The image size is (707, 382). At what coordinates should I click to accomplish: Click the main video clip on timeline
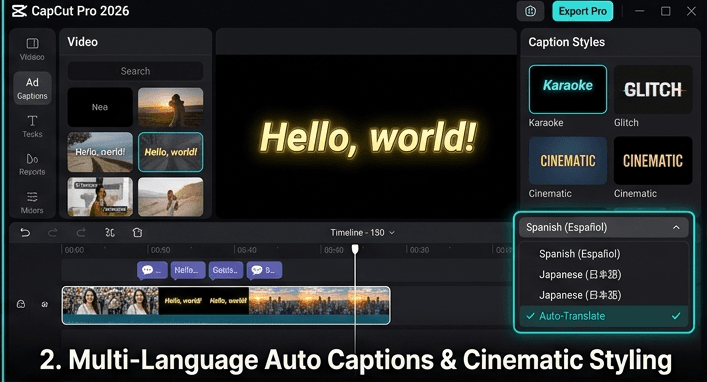(x=226, y=305)
